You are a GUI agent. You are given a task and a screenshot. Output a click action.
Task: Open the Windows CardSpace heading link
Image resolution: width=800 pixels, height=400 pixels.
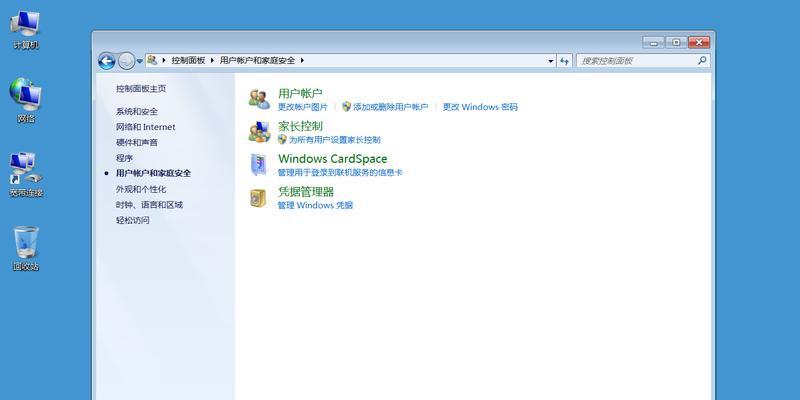coord(333,159)
